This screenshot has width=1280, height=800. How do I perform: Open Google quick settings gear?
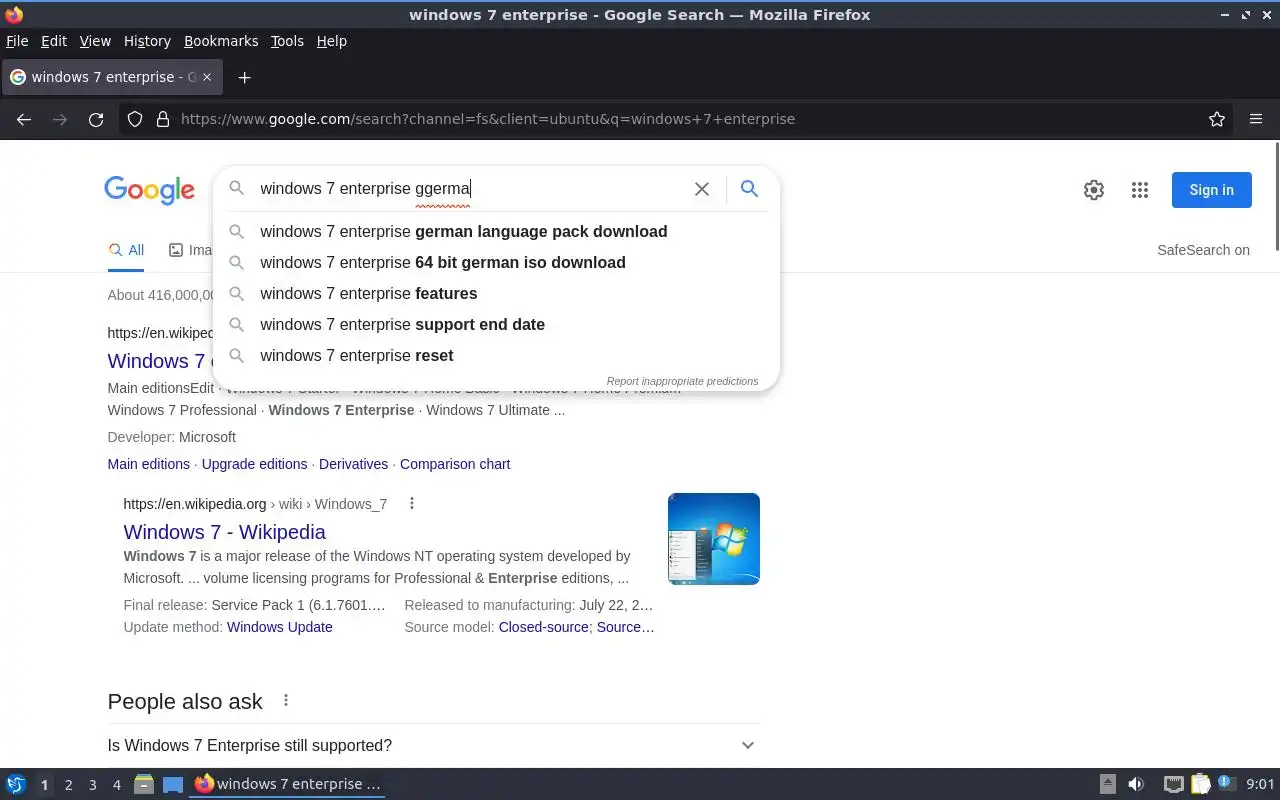coord(1094,190)
